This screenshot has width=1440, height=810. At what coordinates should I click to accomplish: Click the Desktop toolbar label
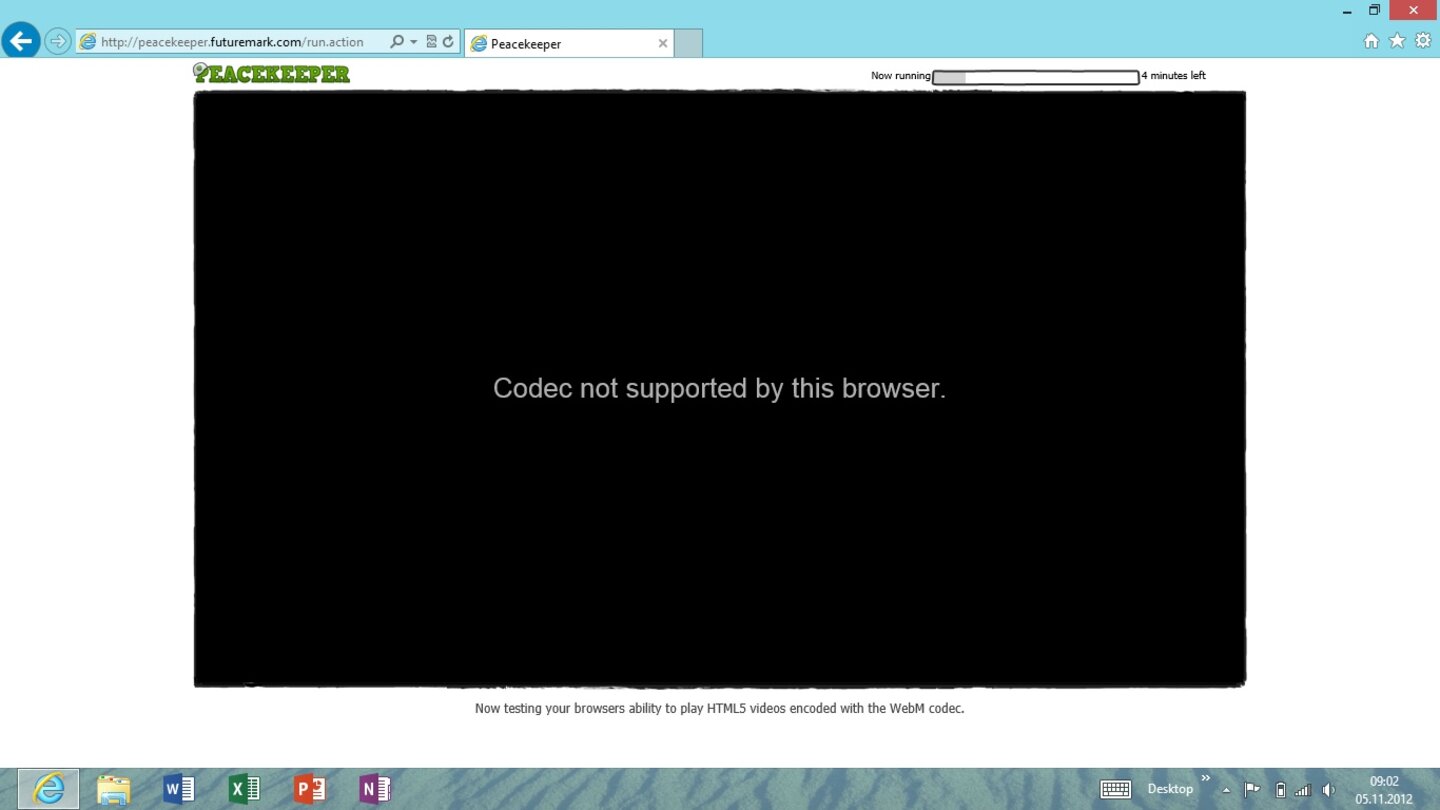click(1170, 789)
